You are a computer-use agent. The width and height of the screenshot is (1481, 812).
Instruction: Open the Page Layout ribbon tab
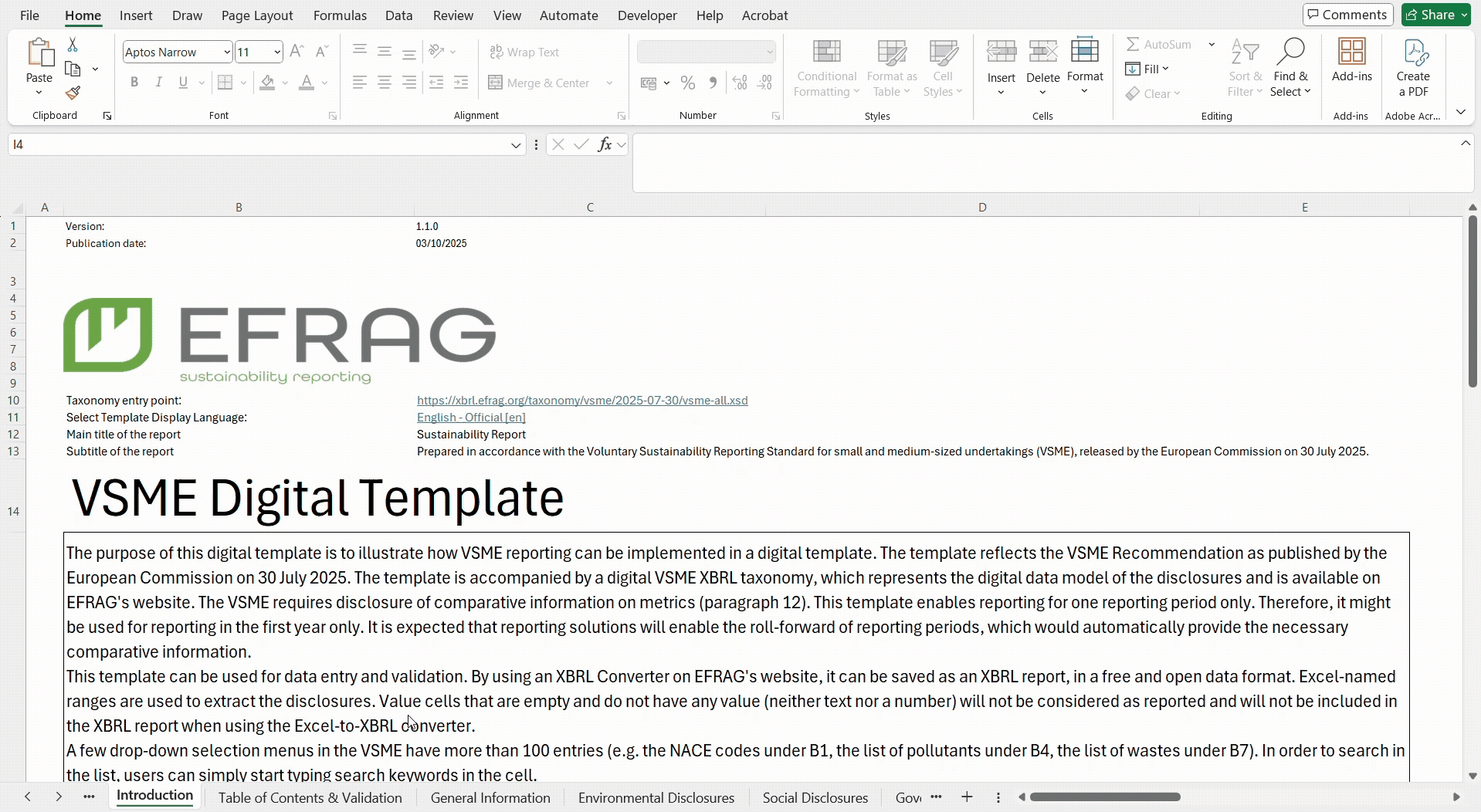(x=257, y=15)
